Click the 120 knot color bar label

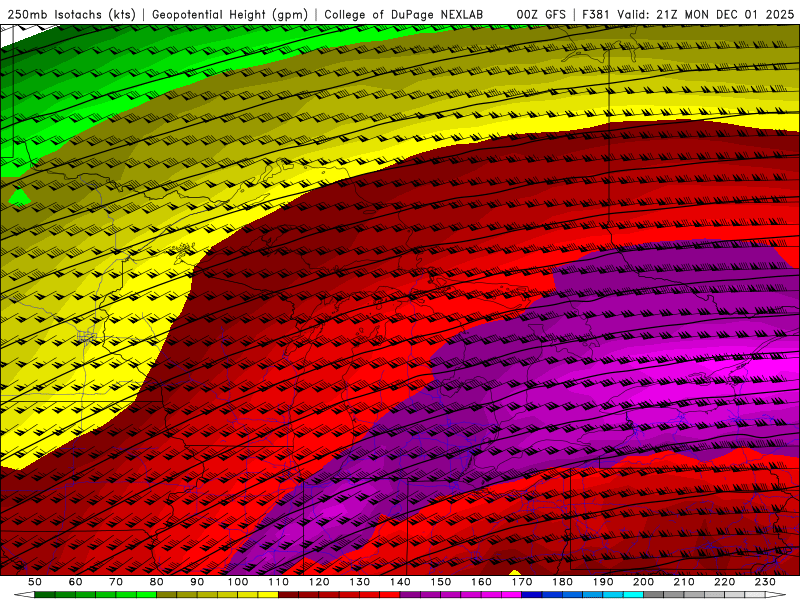coord(319,582)
